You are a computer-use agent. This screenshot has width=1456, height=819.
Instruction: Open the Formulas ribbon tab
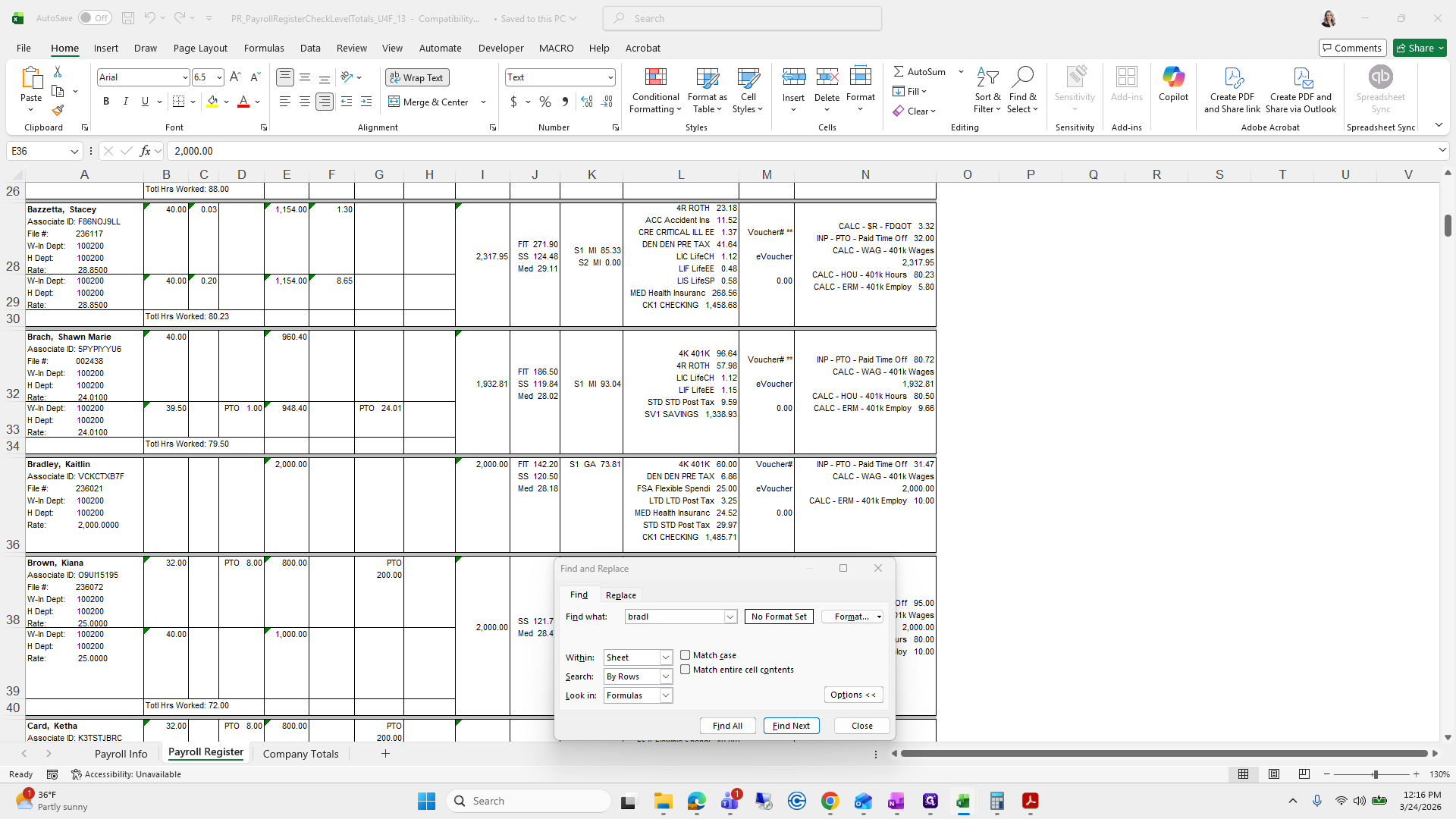click(264, 48)
